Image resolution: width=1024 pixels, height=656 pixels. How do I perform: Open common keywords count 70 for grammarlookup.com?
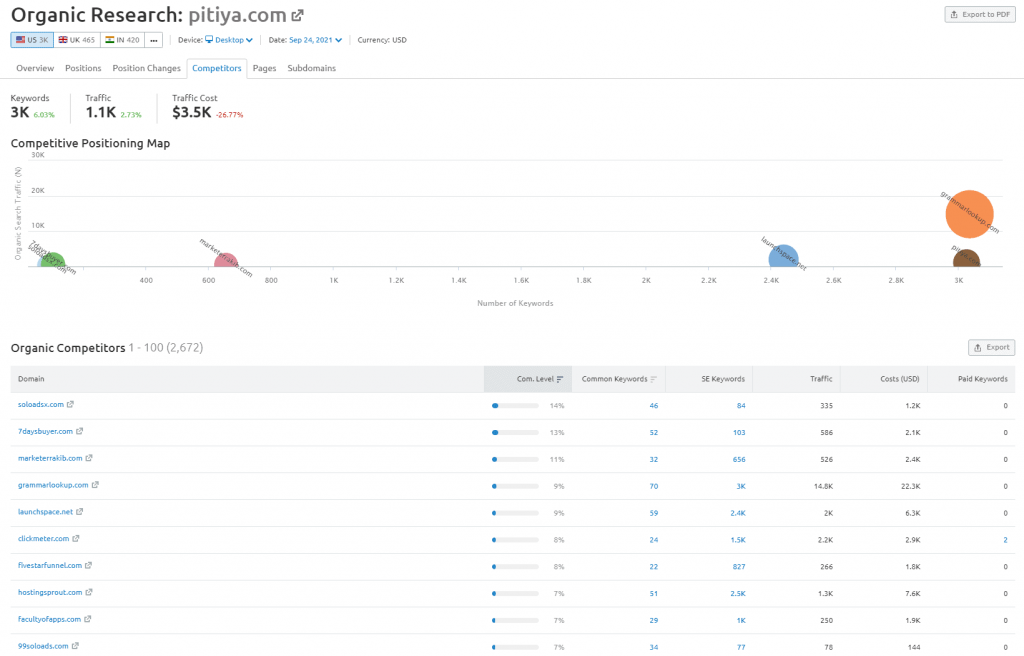(654, 486)
